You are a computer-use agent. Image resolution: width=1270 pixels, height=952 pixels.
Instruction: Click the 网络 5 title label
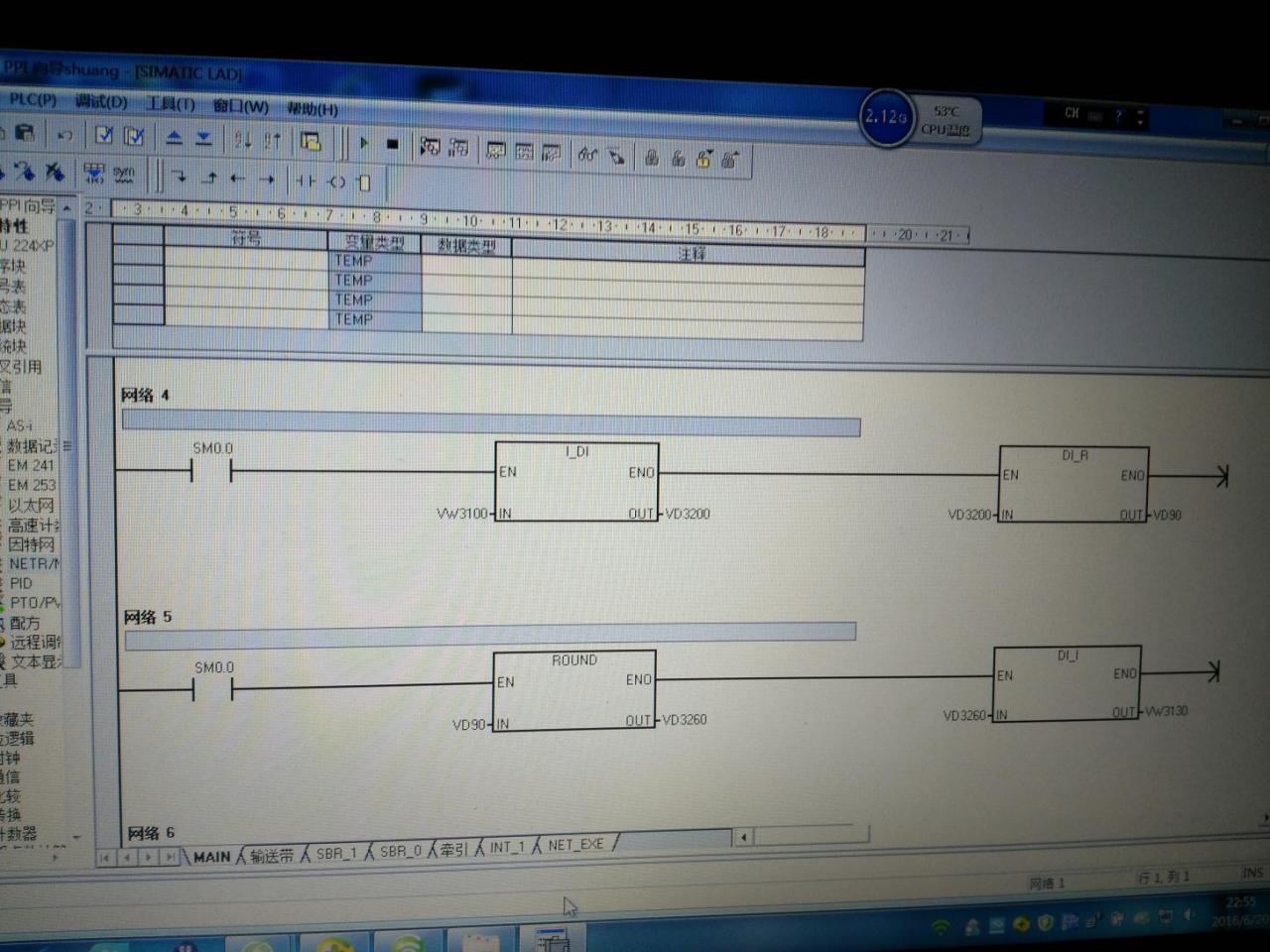click(x=148, y=617)
